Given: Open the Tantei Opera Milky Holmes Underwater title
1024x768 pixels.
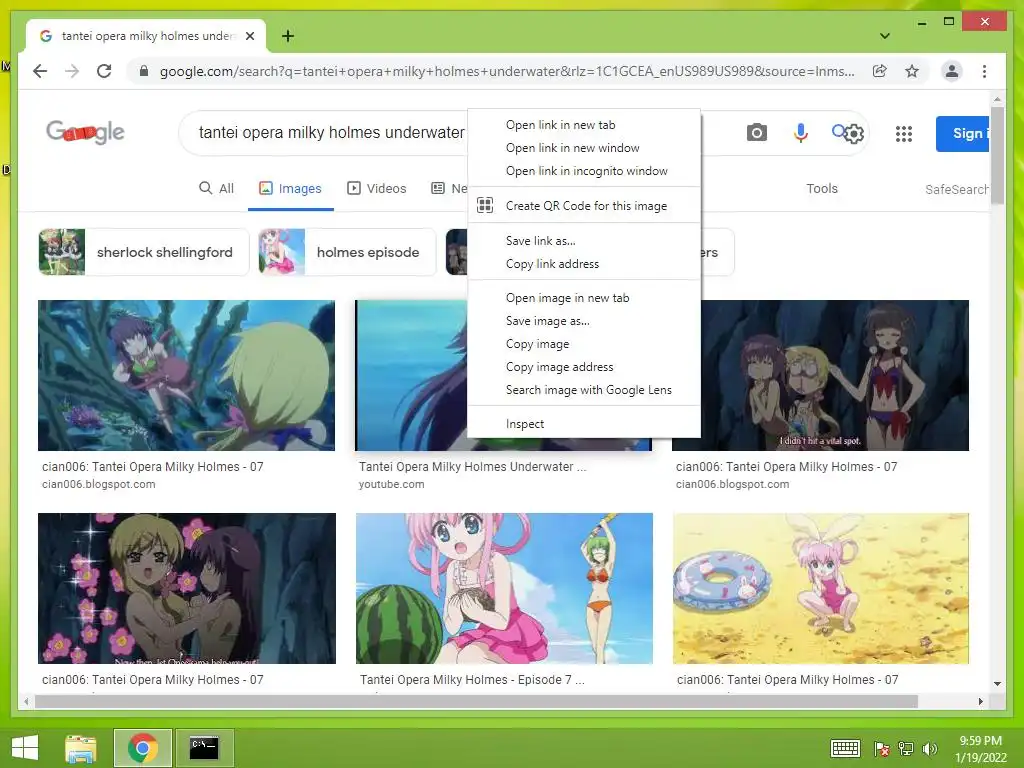Looking at the screenshot, I should tap(472, 467).
